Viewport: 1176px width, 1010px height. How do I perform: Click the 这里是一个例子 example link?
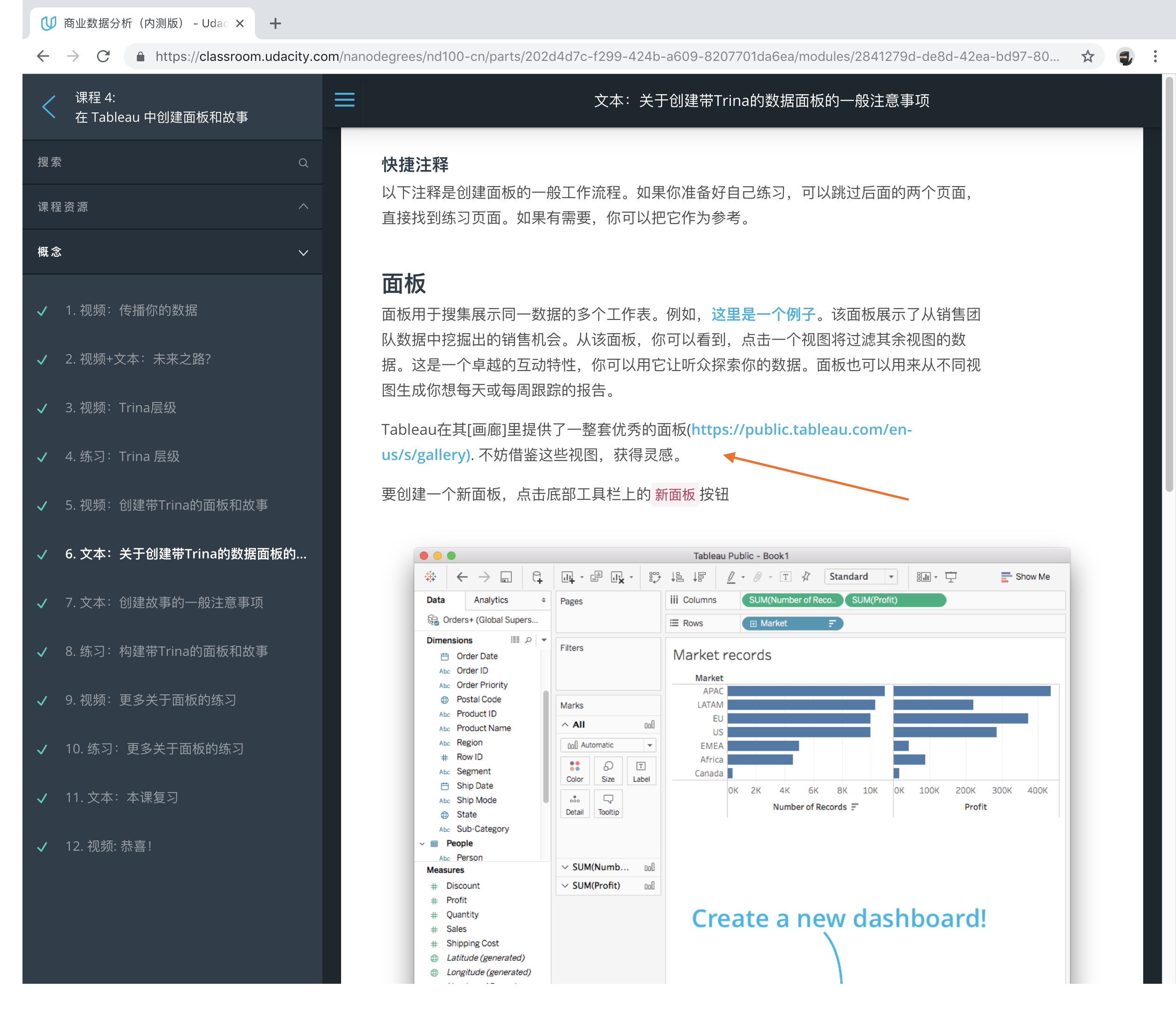(x=762, y=314)
